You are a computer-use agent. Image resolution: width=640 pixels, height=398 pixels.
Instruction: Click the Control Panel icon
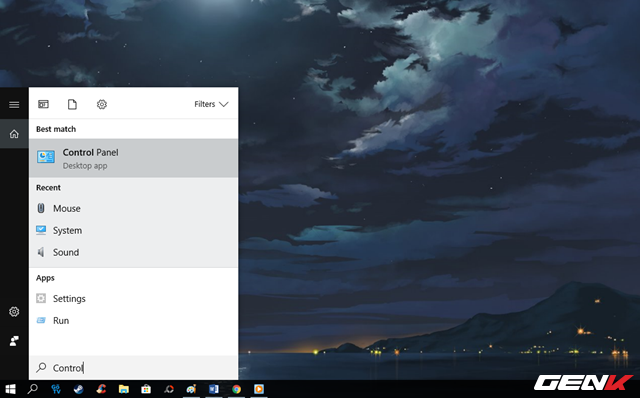(46, 157)
